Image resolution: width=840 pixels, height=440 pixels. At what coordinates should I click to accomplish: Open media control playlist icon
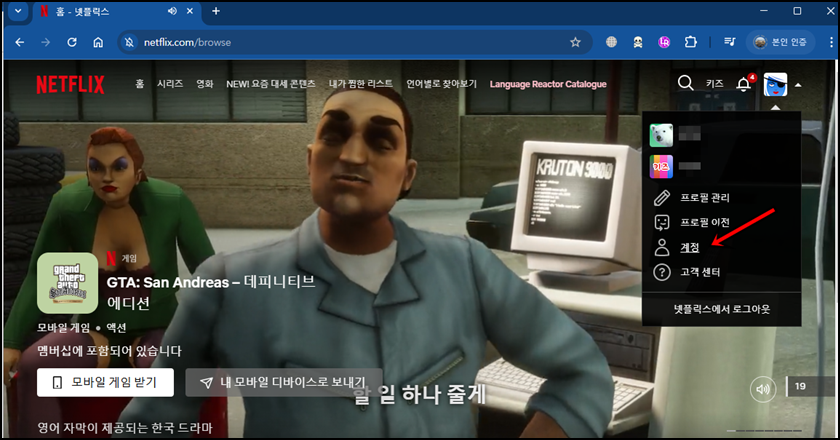730,42
